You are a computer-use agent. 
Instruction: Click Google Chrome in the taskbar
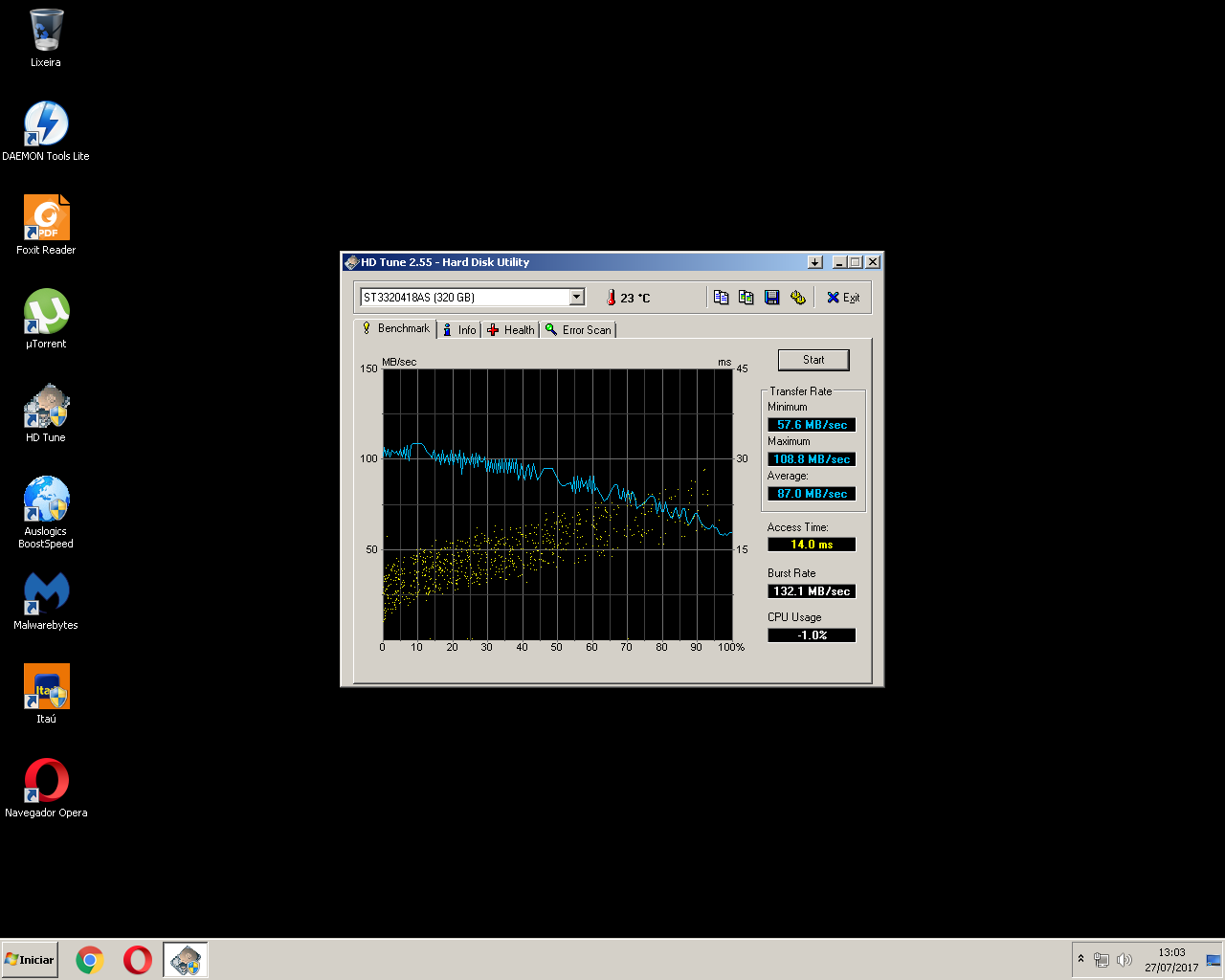coord(90,959)
